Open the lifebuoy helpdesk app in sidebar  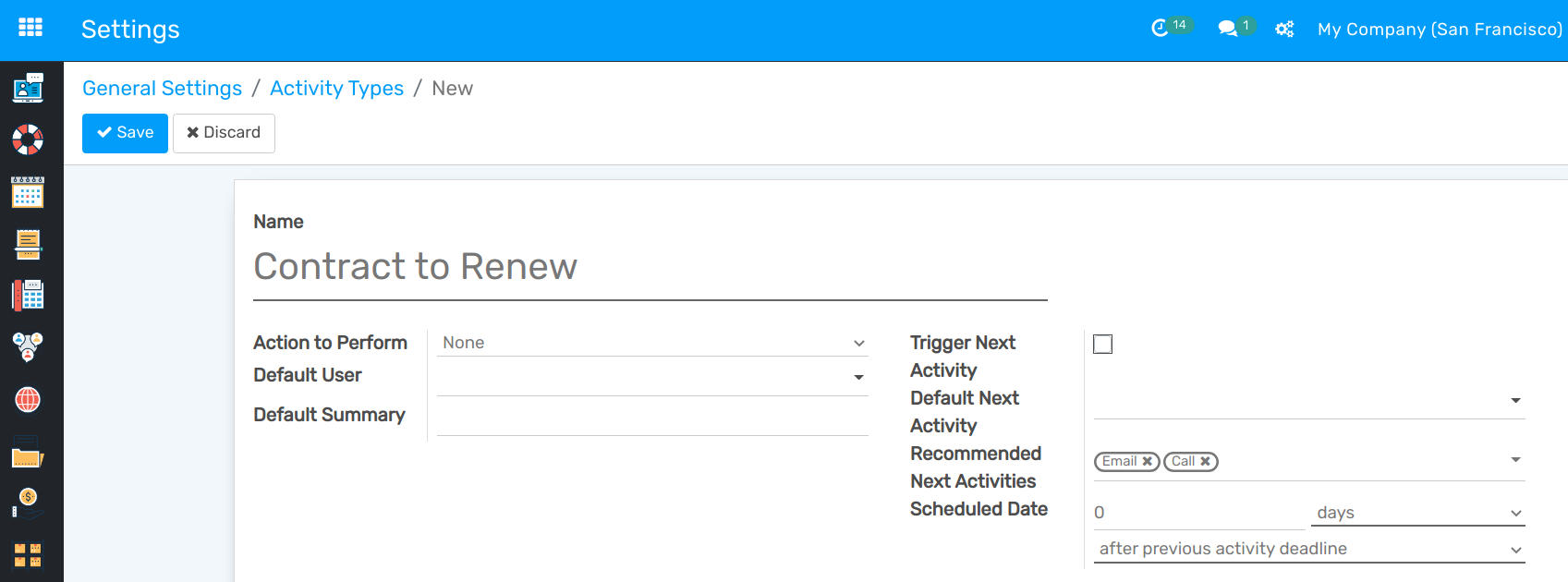[x=28, y=139]
